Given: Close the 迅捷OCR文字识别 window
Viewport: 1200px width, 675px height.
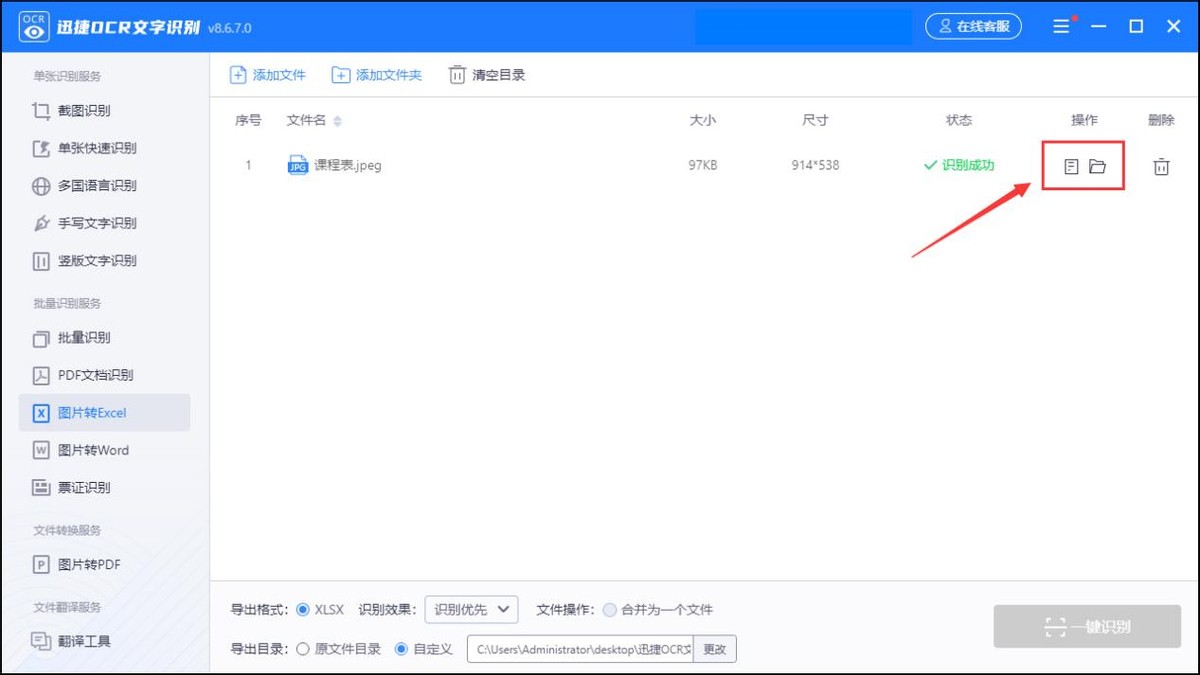Looking at the screenshot, I should point(1174,27).
